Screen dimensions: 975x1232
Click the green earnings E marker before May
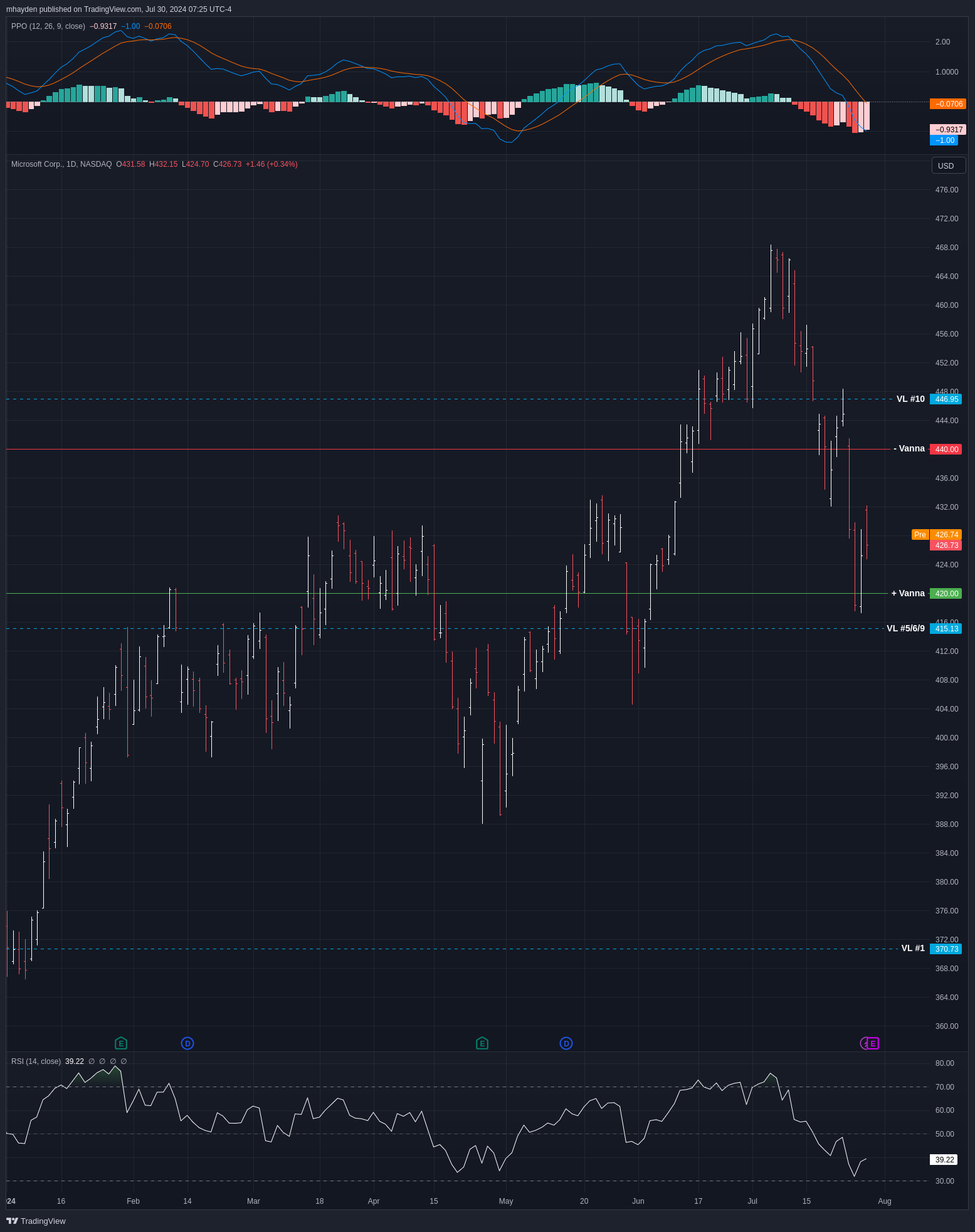pos(482,1043)
